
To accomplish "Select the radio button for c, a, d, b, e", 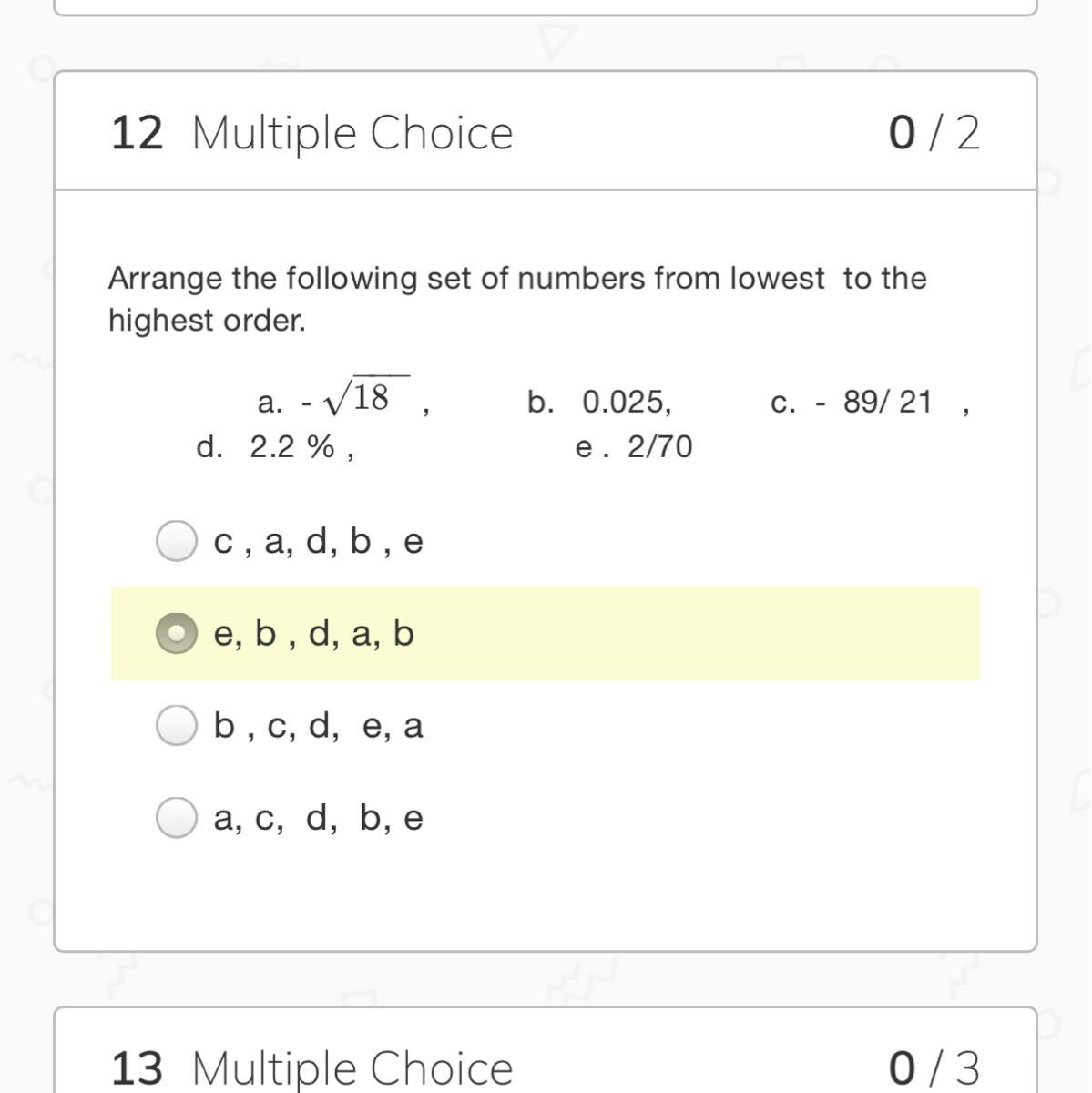I will point(176,541).
